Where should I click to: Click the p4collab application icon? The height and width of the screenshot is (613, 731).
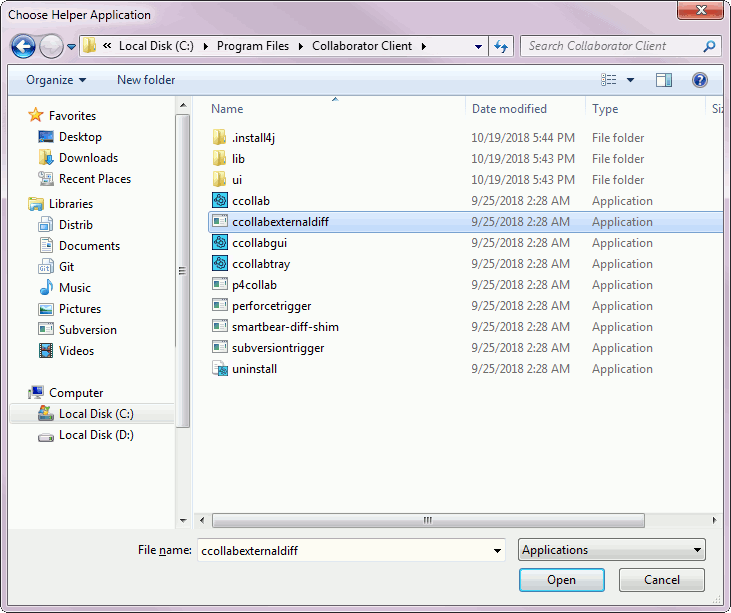[220, 284]
